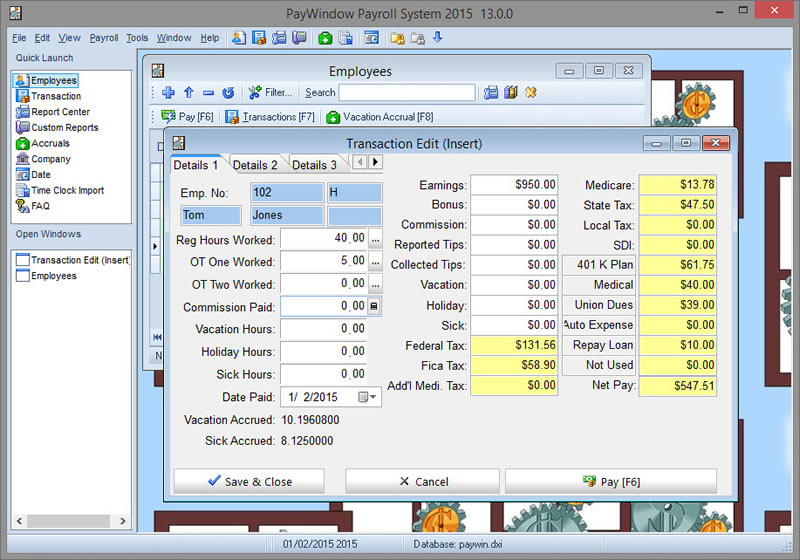Delete employee with blue minus icon
800x560 pixels.
tap(208, 93)
